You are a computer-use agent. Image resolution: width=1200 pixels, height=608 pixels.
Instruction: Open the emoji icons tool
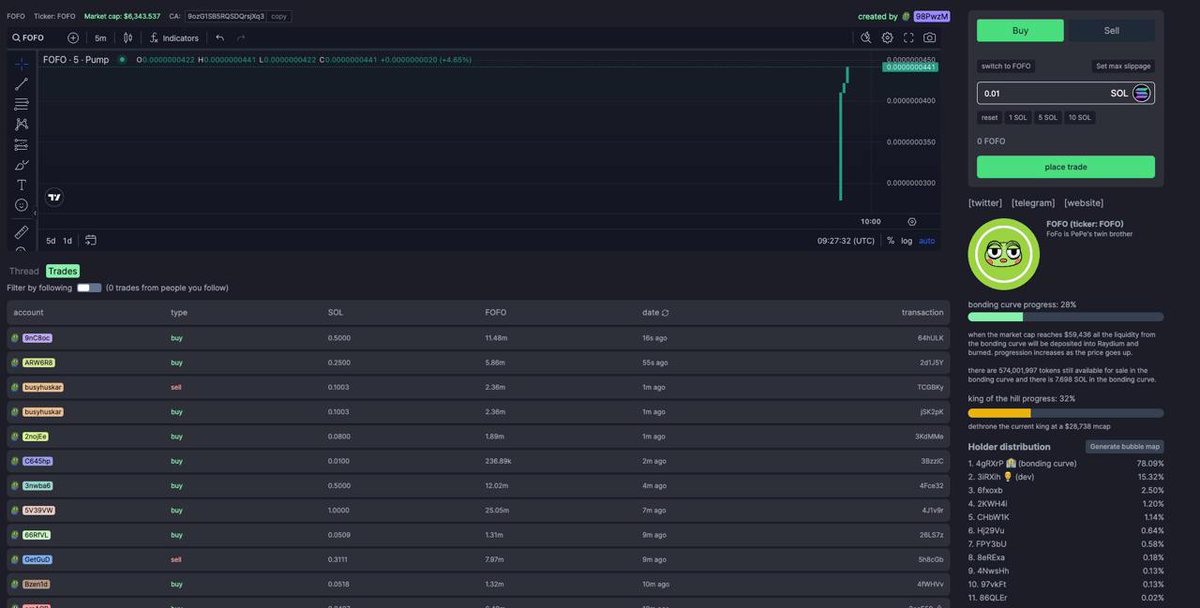point(21,205)
